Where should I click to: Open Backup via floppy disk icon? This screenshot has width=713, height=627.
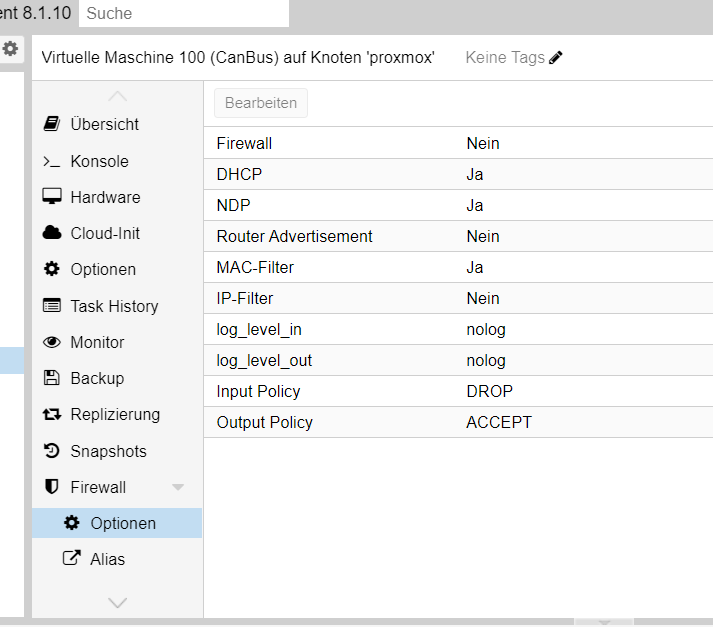[51, 378]
